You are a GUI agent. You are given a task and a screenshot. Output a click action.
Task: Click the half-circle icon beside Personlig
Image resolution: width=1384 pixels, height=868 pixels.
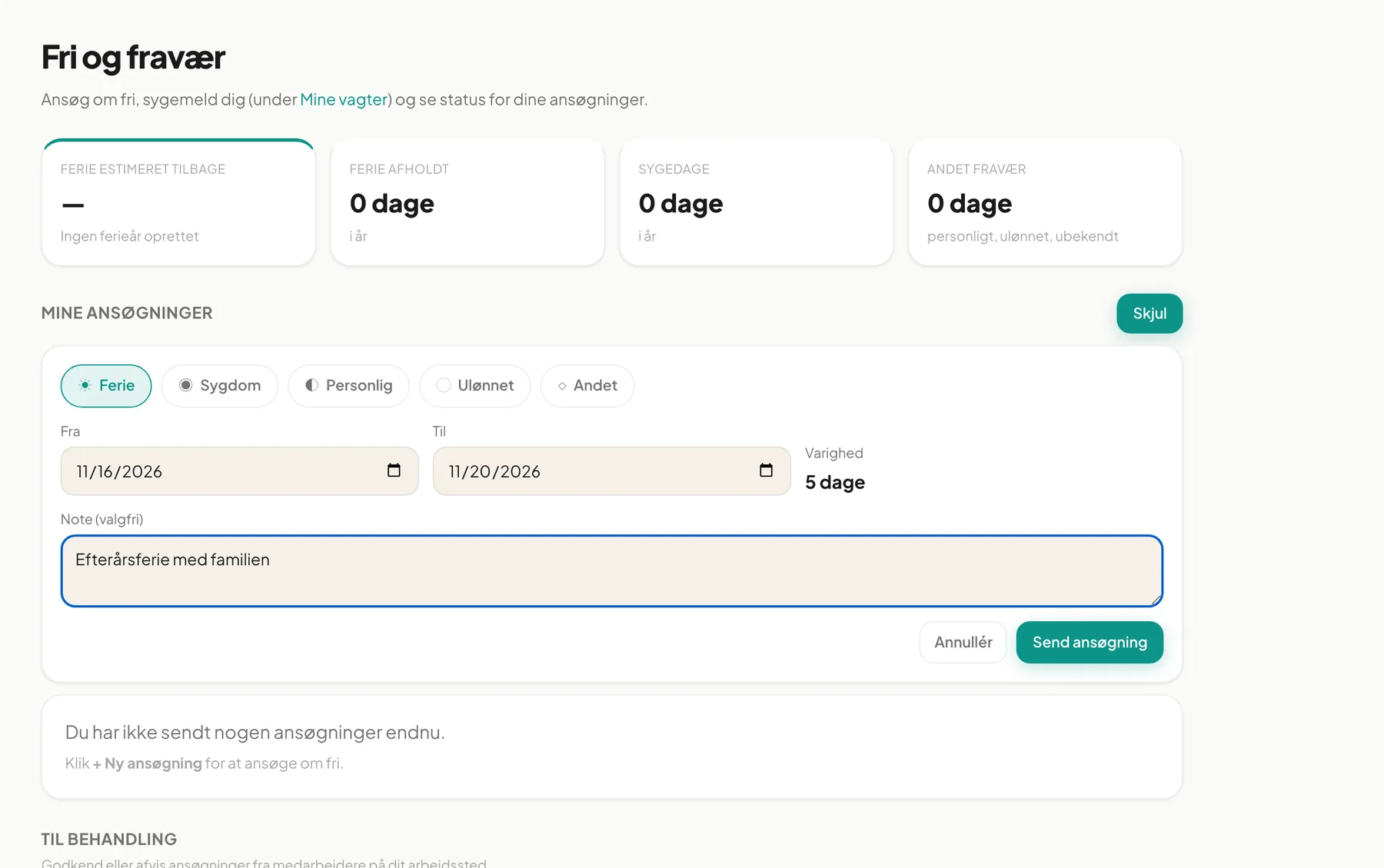[x=311, y=385]
